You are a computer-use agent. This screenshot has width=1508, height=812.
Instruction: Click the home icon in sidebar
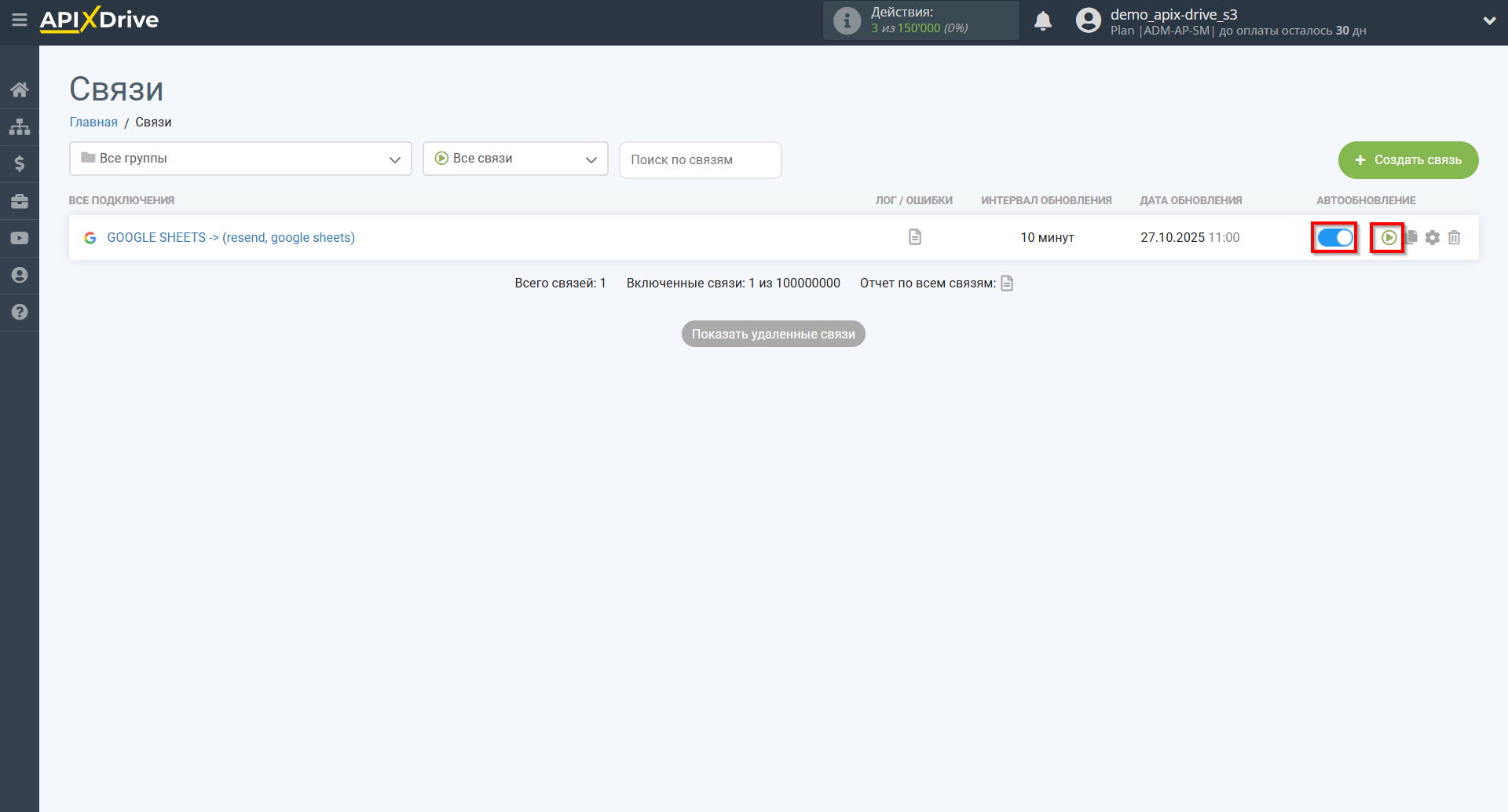[x=20, y=90]
